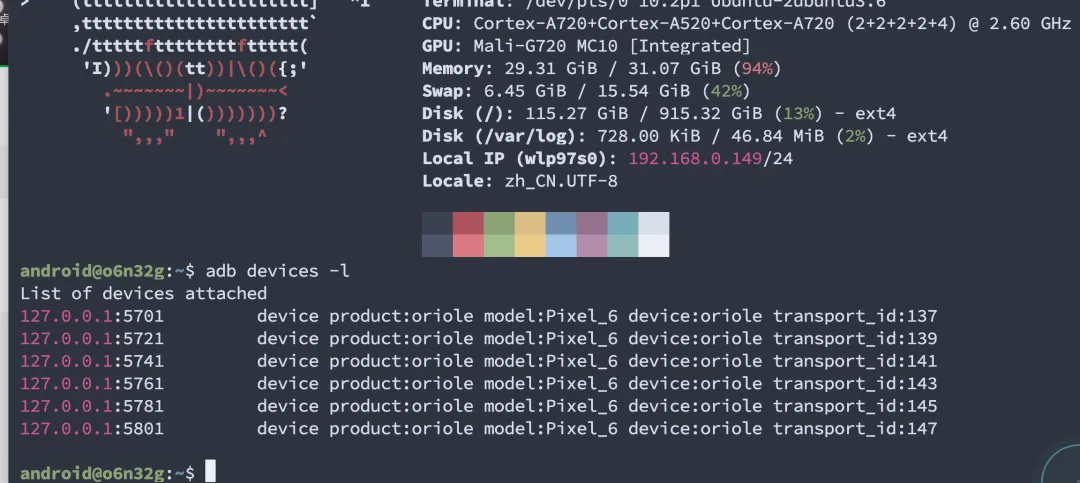Click the android@o6n32g prompt before the adb command
This screenshot has width=1080, height=483.
pos(92,271)
